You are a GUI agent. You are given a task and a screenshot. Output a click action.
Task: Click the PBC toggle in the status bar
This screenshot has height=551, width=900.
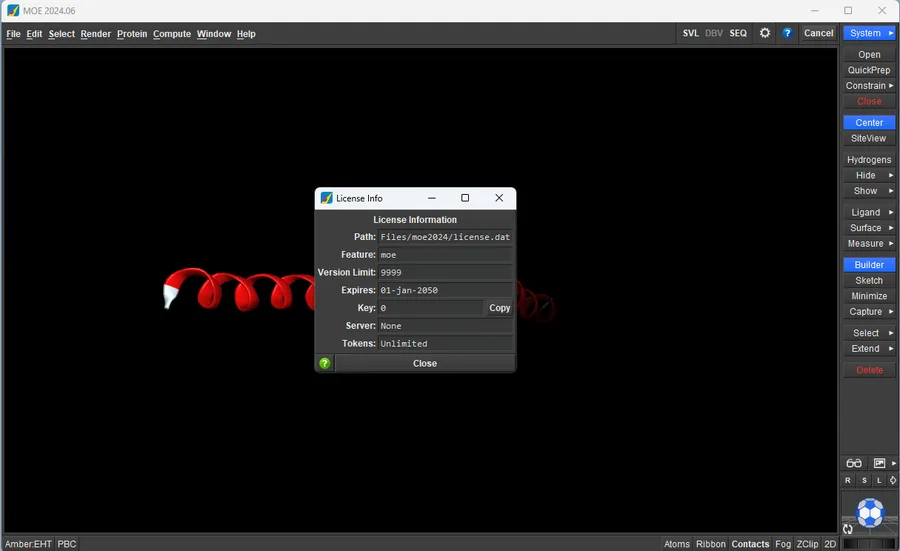[x=67, y=544]
